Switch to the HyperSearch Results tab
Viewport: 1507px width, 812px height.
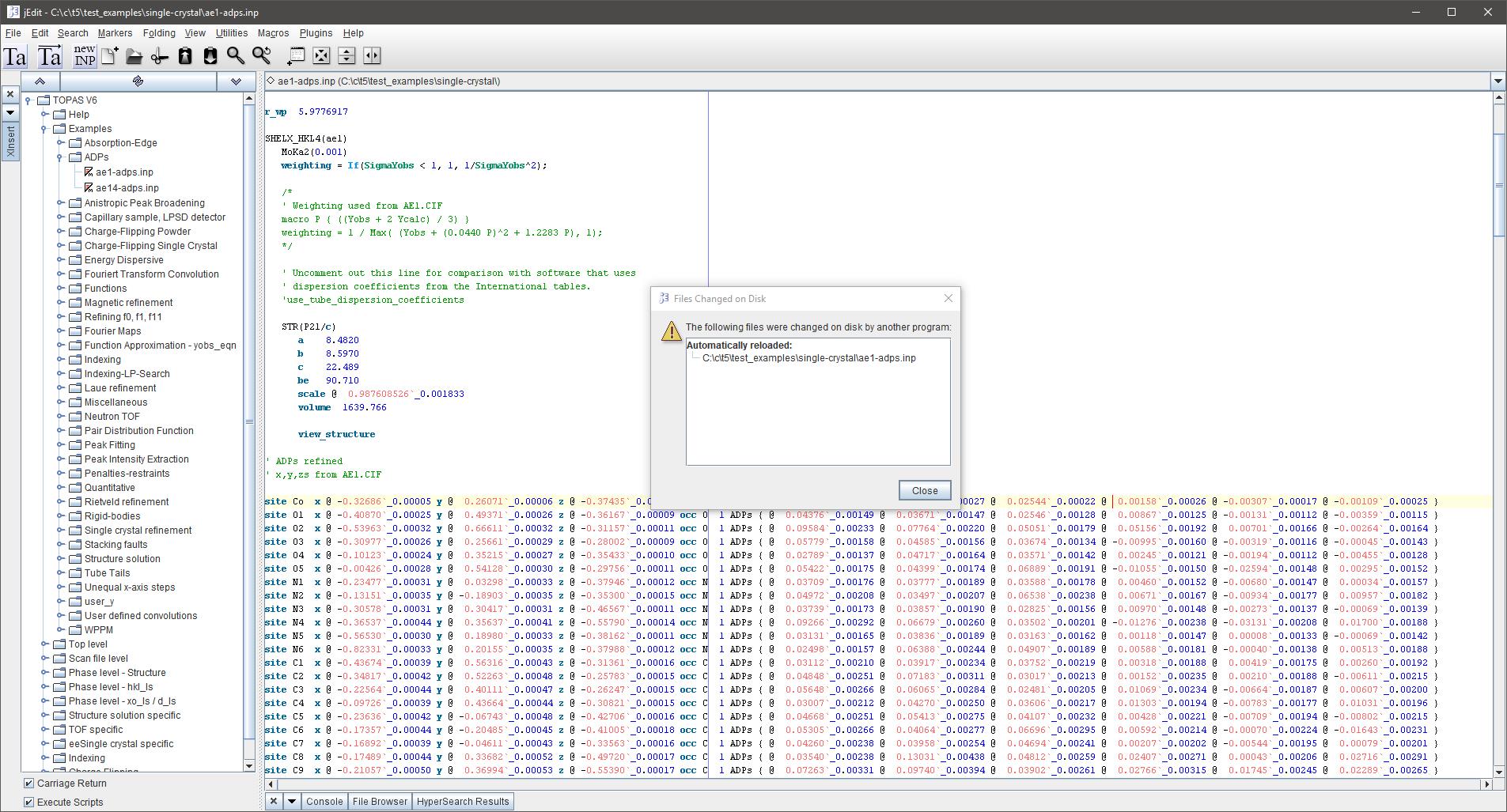(x=463, y=802)
